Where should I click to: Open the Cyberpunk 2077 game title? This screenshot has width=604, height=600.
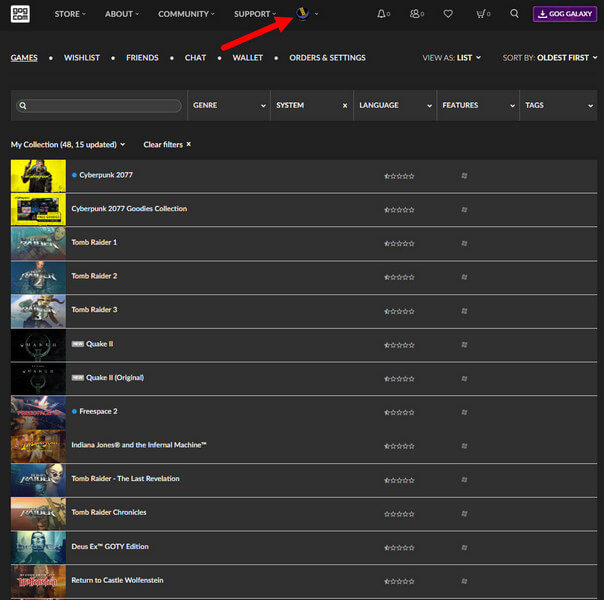click(106, 175)
